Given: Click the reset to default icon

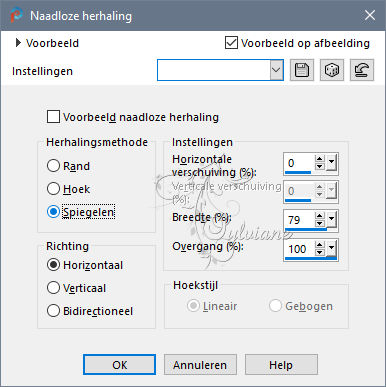Looking at the screenshot, I should point(362,70).
